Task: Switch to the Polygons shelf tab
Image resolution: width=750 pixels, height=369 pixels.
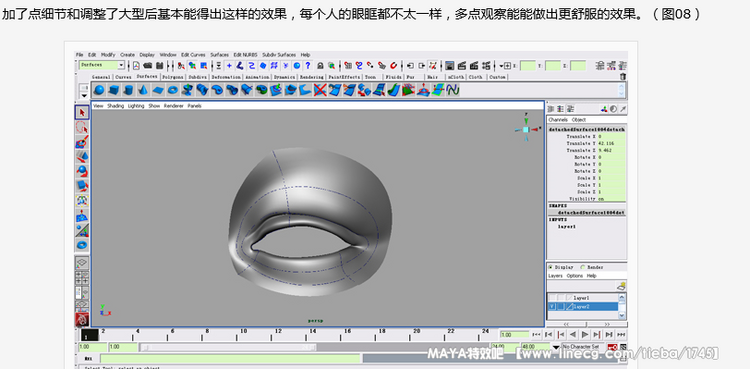Action: point(173,77)
